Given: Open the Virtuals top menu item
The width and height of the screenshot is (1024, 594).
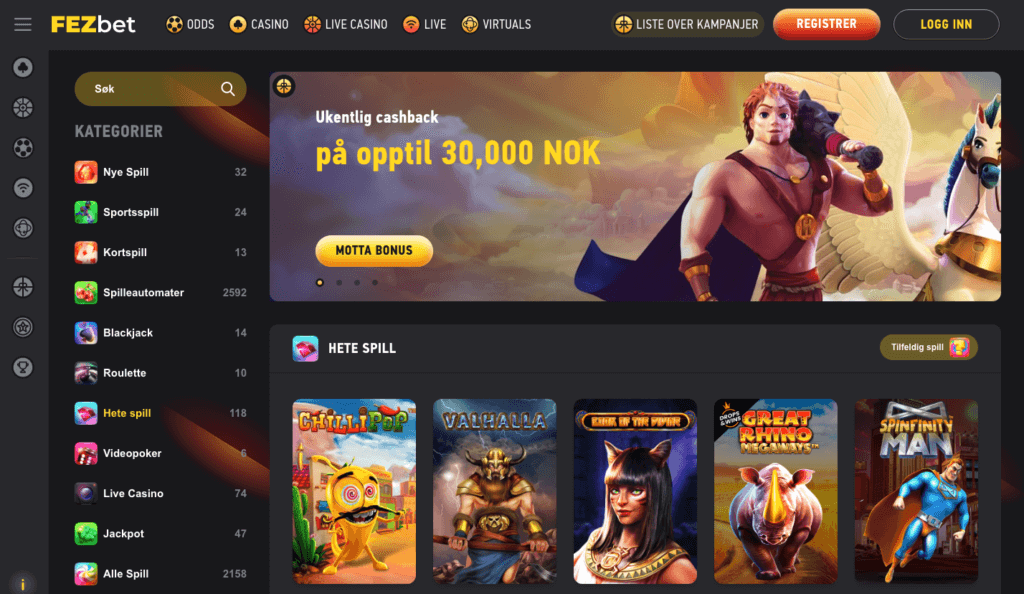Looking at the screenshot, I should (496, 25).
